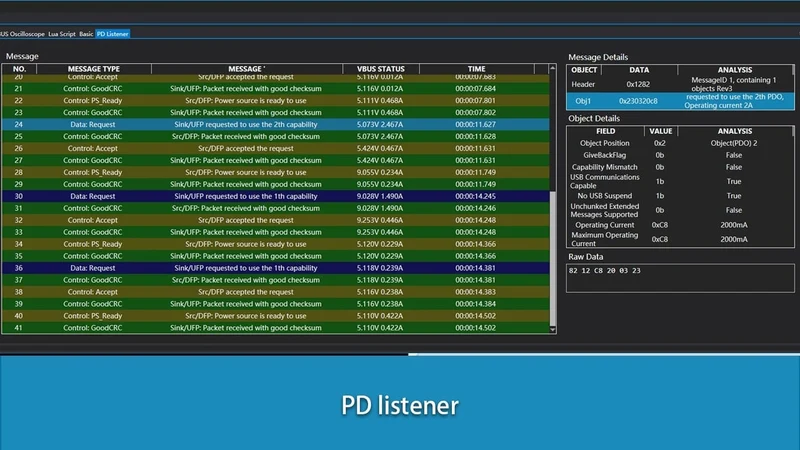800x450 pixels.
Task: Select message row 40 Control: PS_Ready
Action: click(x=276, y=316)
